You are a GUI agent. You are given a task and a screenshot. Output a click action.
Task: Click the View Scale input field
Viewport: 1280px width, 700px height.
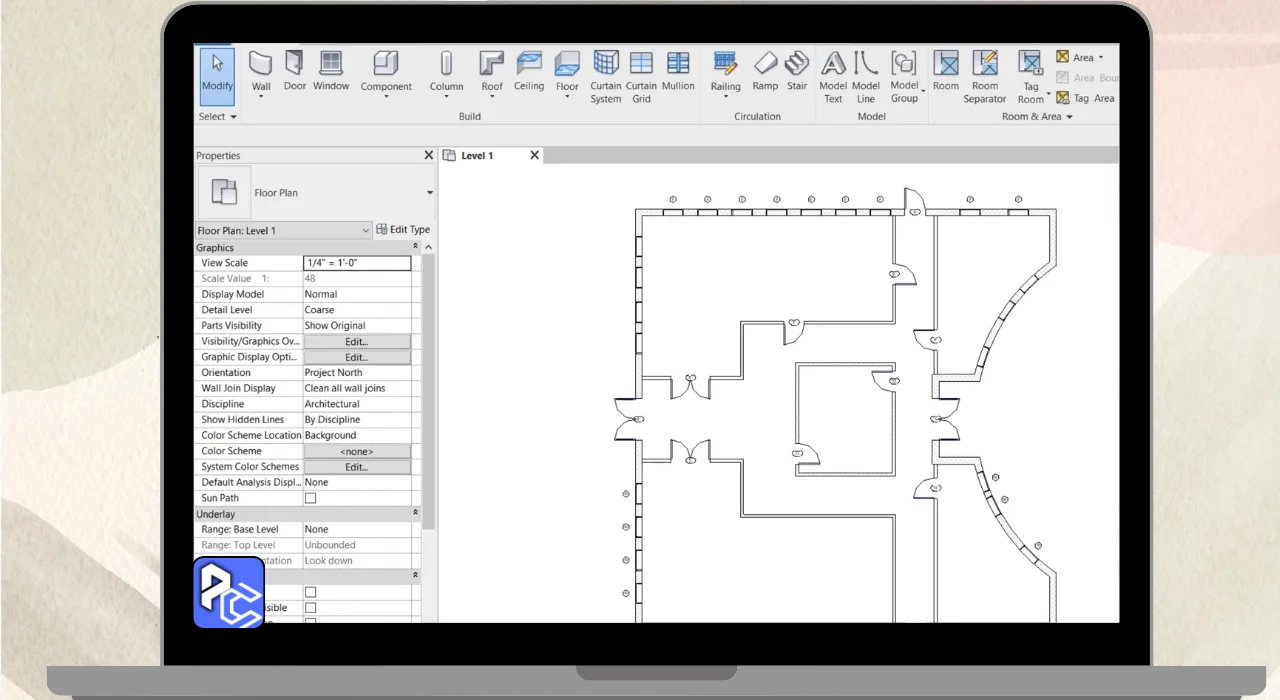357,263
